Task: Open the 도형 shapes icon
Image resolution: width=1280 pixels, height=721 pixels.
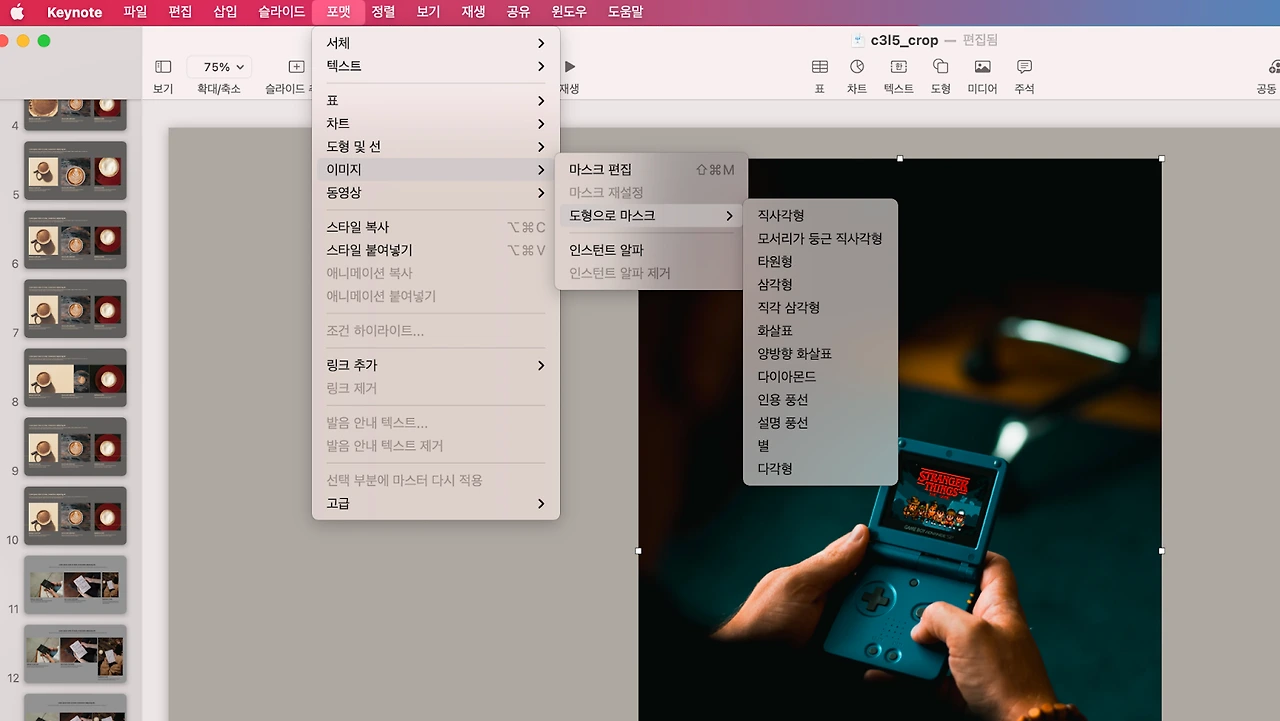Action: tap(940, 67)
